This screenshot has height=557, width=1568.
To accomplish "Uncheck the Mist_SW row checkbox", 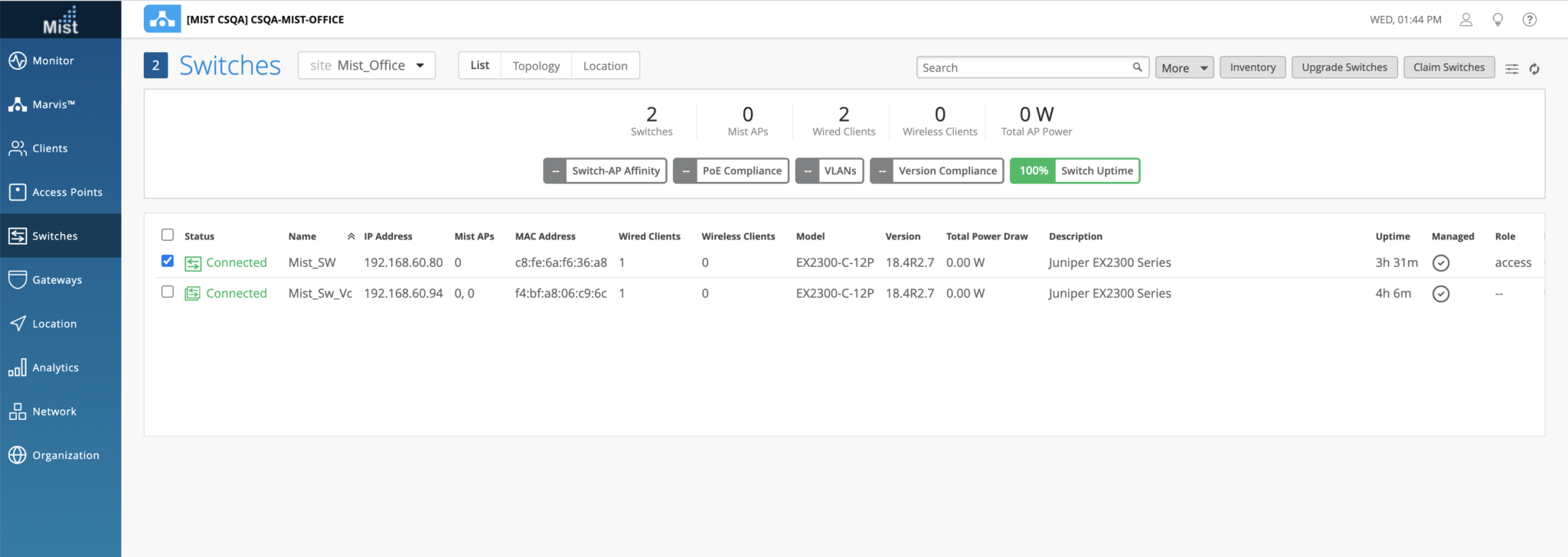I will 168,262.
